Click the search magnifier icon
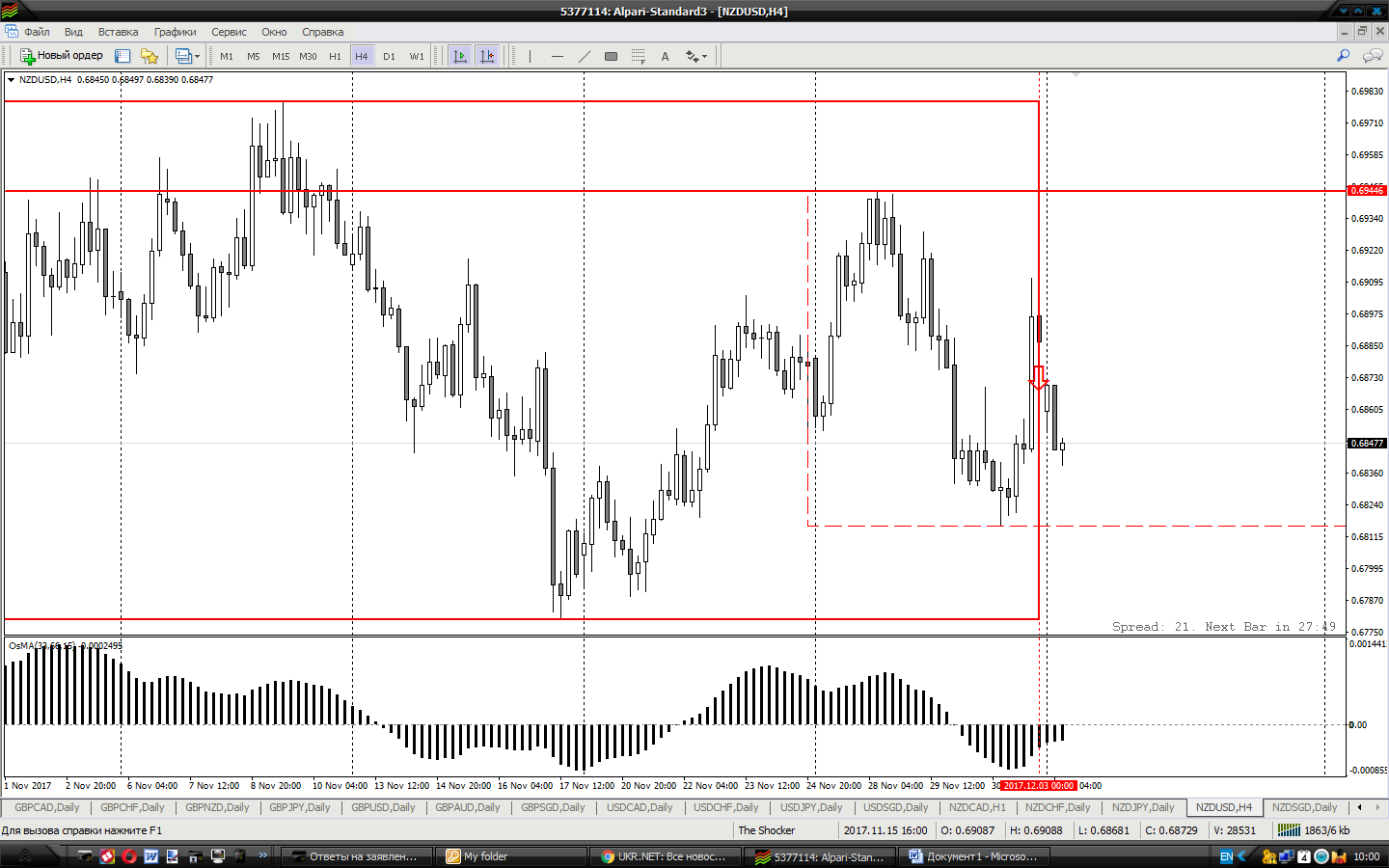 (x=1343, y=56)
